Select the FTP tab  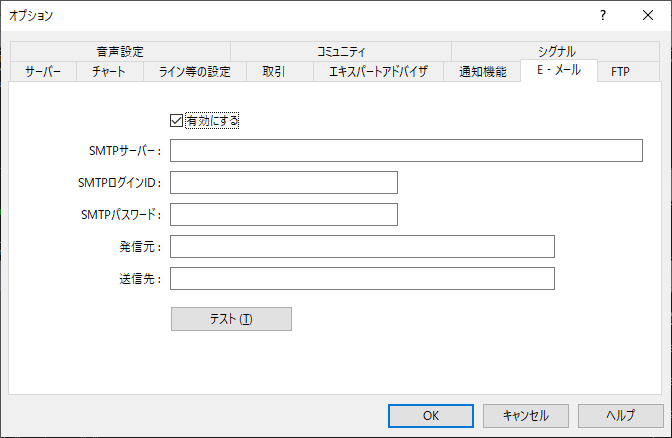pyautogui.click(x=620, y=72)
